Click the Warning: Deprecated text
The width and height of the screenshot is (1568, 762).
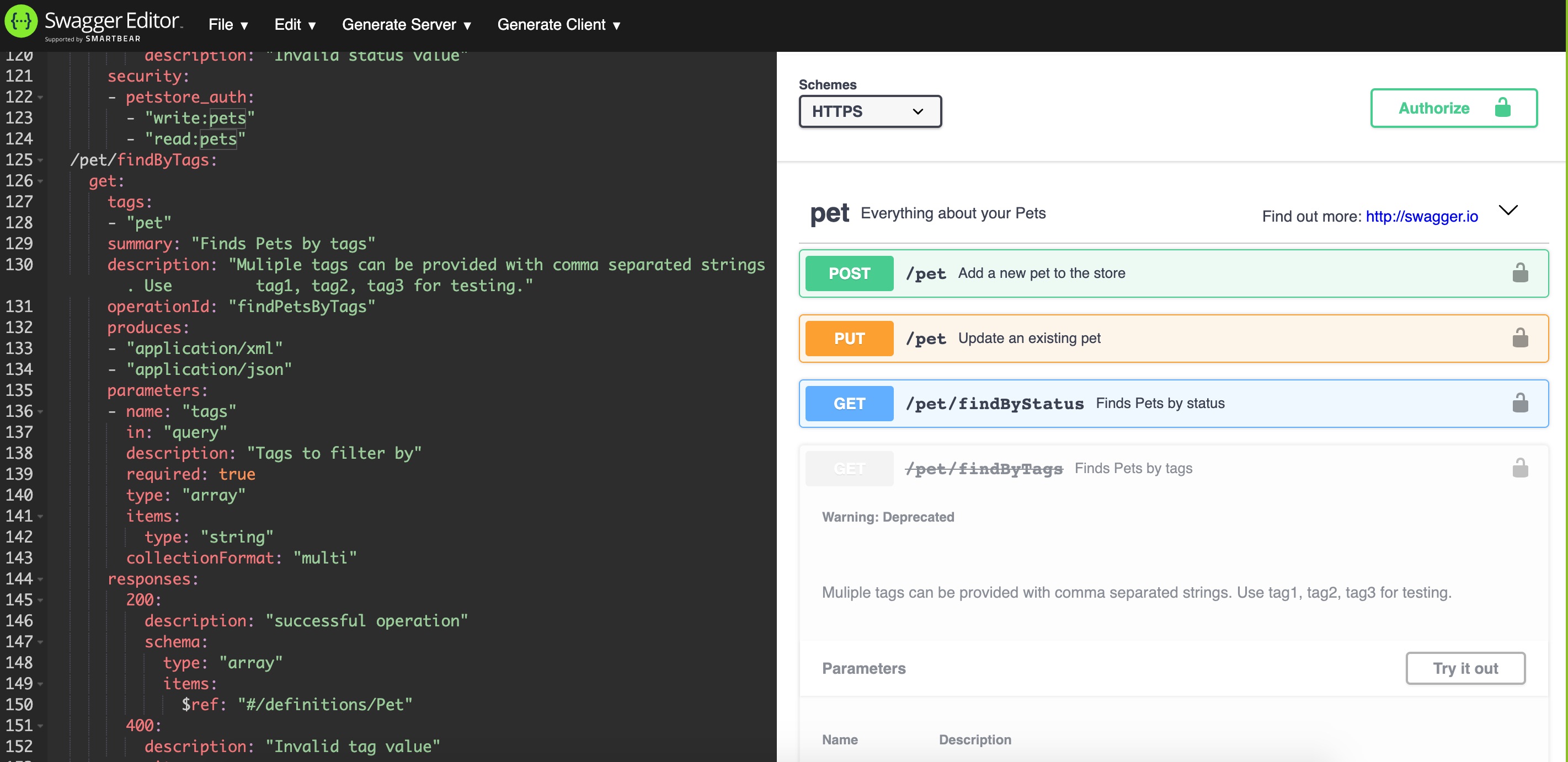pyautogui.click(x=888, y=517)
